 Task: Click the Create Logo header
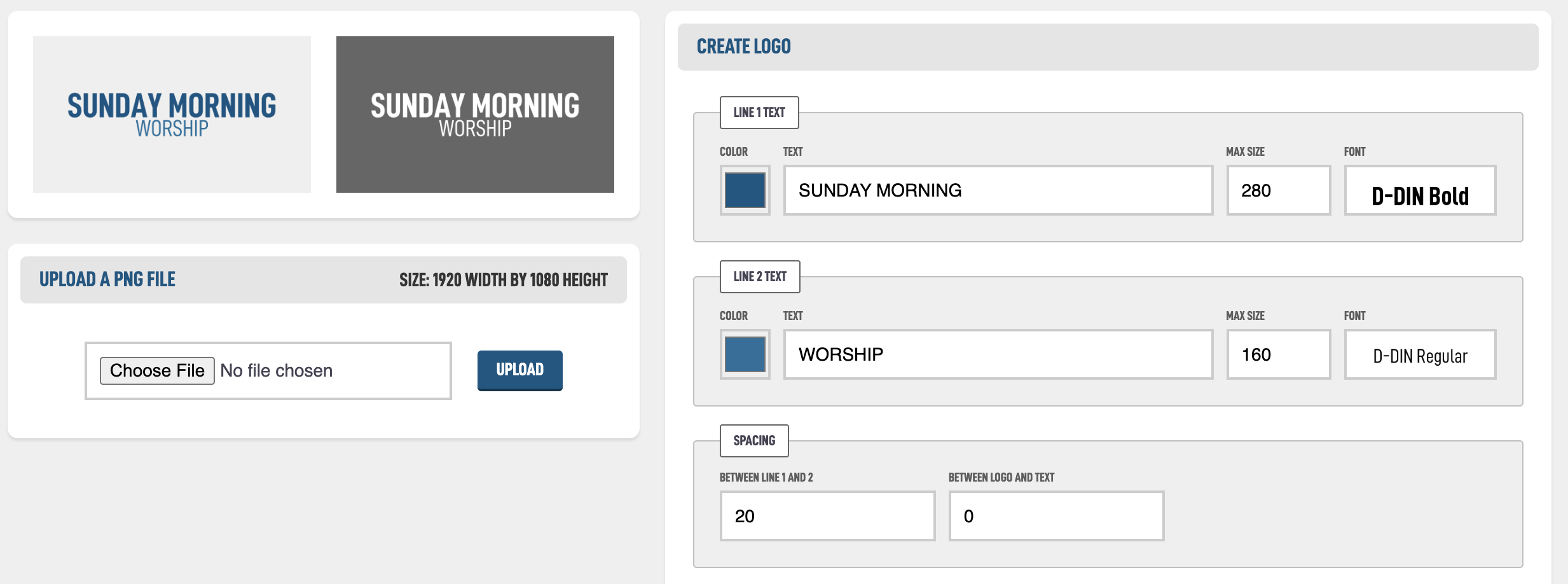click(x=1108, y=47)
